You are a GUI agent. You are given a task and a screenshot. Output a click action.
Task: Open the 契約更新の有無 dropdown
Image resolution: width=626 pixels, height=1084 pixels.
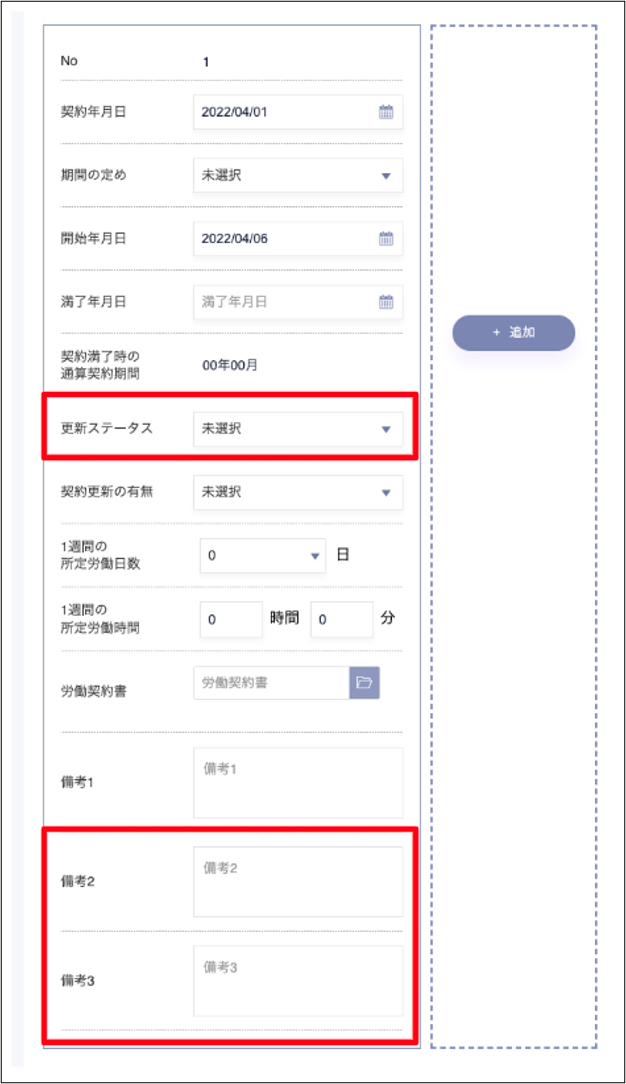pyautogui.click(x=298, y=492)
